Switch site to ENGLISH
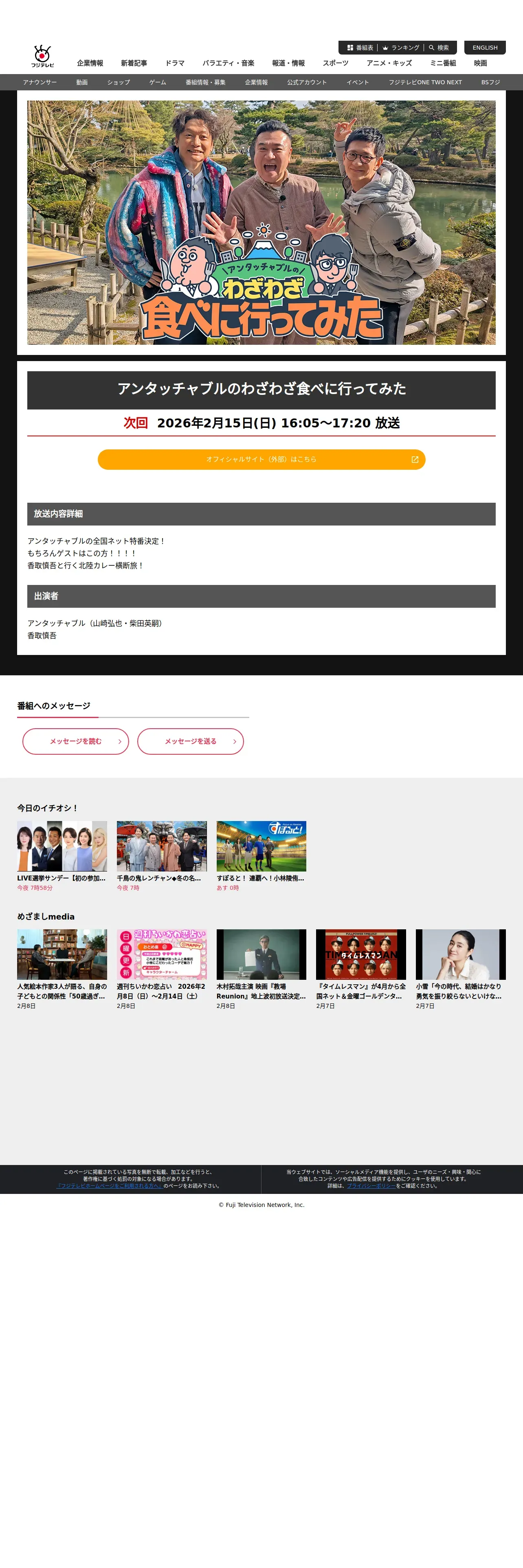This screenshot has height=1568, width=523. (x=485, y=48)
